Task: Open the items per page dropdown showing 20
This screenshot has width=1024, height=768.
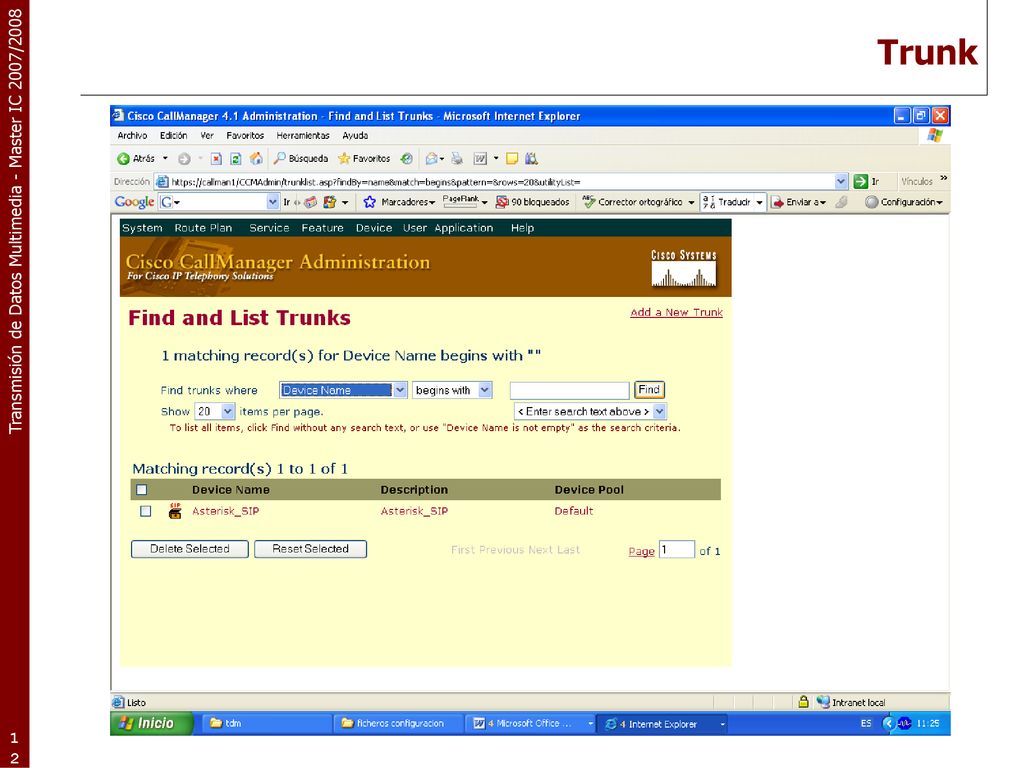Action: click(x=227, y=411)
